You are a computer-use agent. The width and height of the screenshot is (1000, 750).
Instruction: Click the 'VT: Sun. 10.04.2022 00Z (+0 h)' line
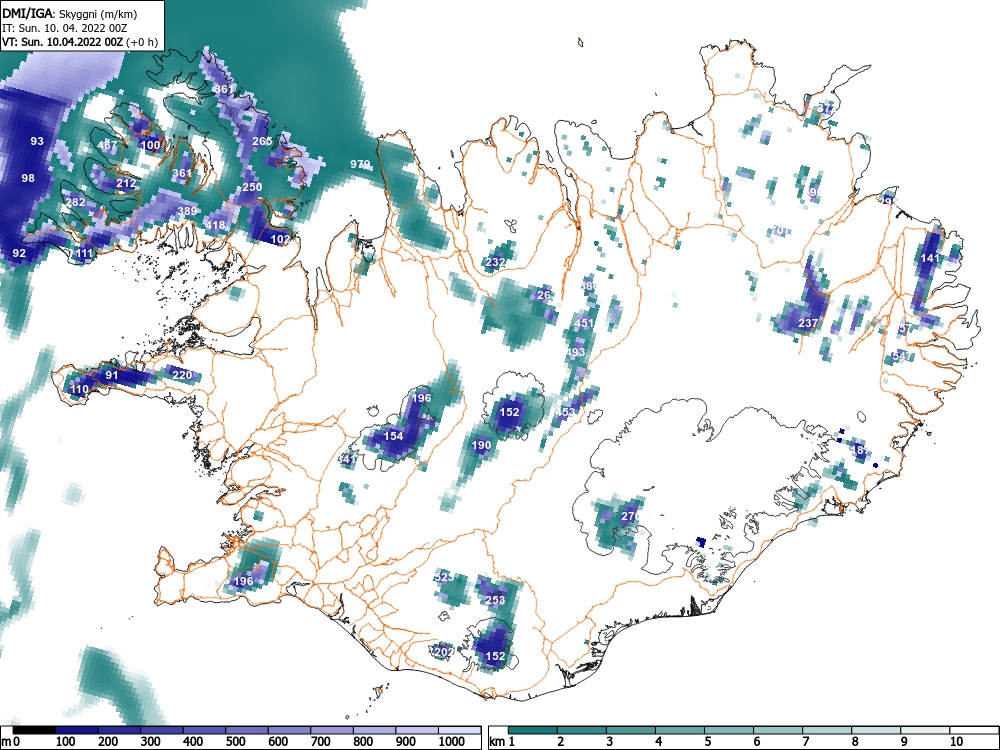79,43
